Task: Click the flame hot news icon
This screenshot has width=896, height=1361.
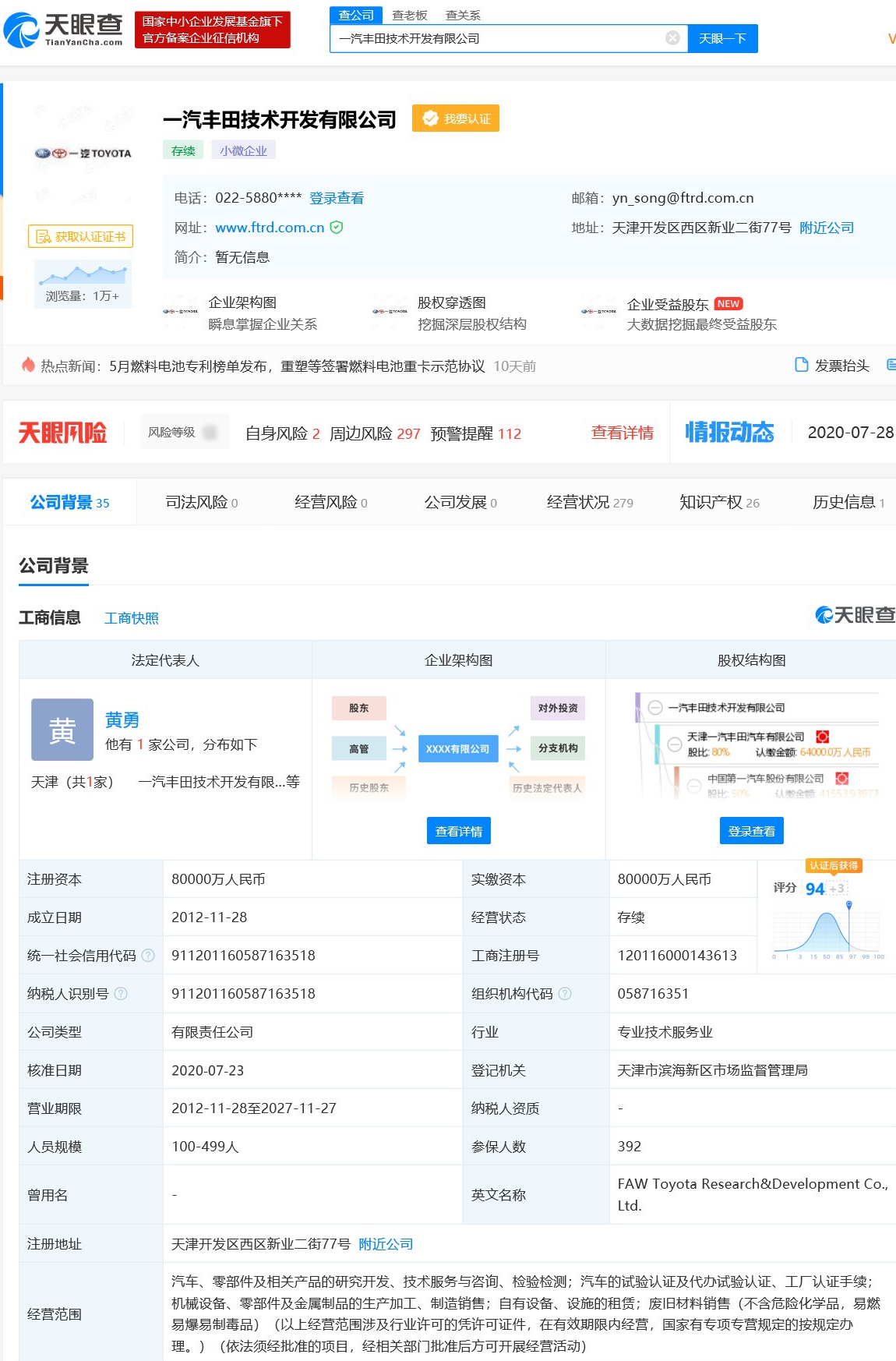Action: (28, 365)
